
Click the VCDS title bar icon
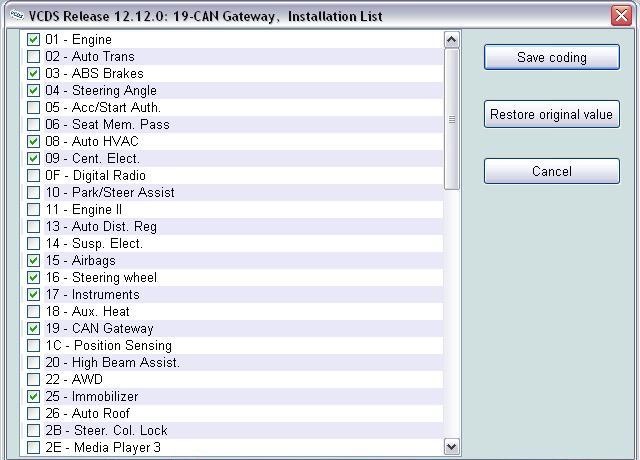(17, 16)
